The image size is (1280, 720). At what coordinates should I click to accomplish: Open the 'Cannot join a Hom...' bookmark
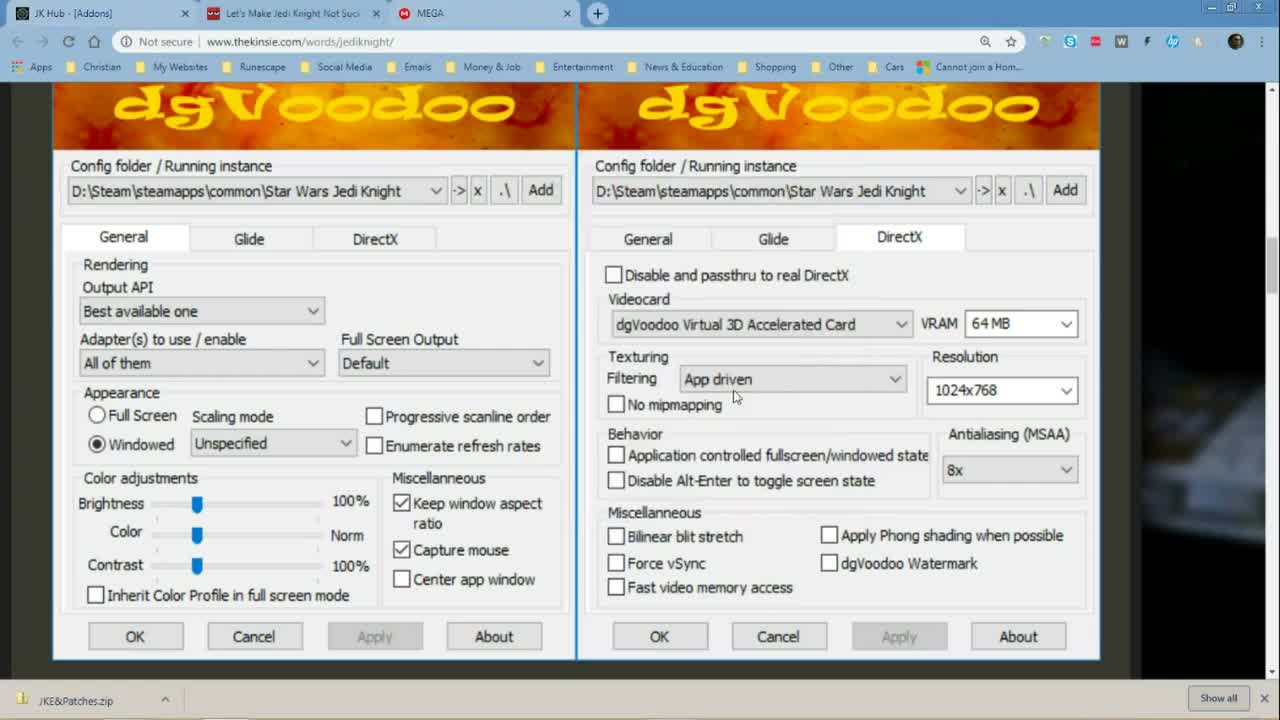970,67
